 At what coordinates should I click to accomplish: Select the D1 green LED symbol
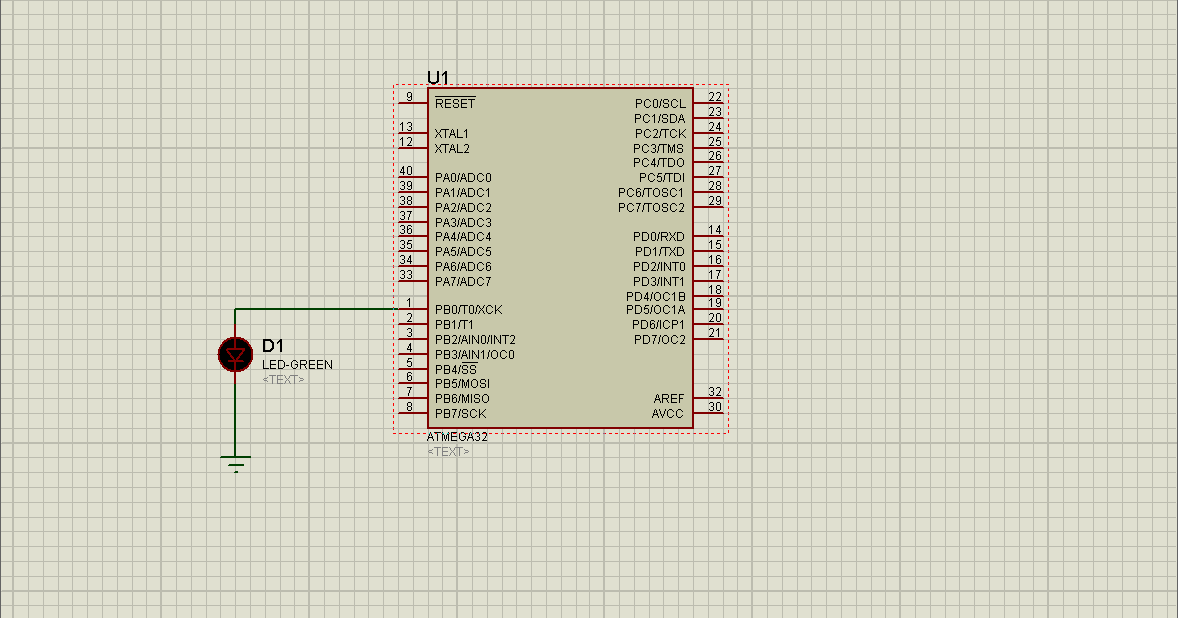tap(235, 354)
